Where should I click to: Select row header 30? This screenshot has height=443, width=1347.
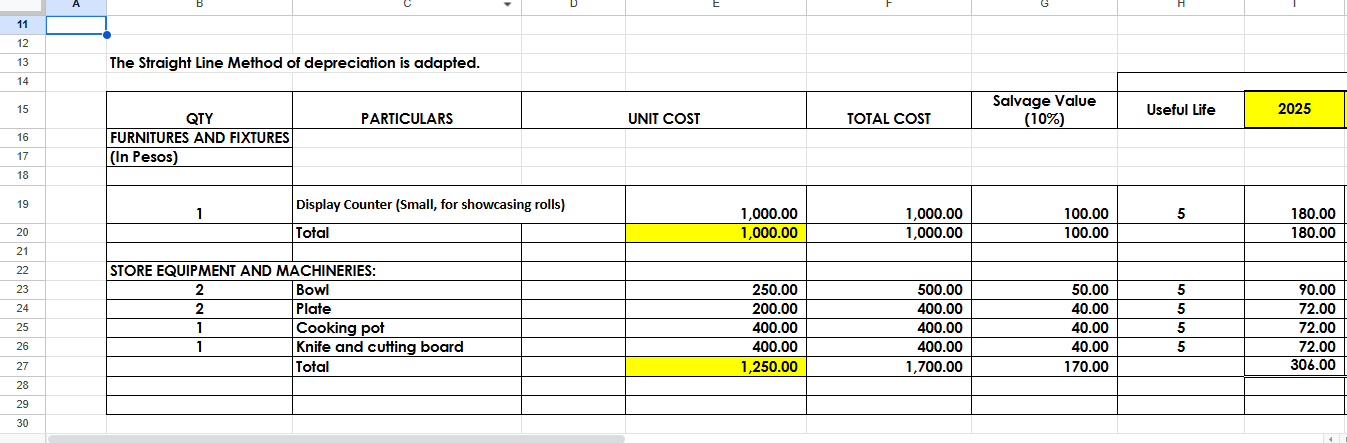pos(23,423)
